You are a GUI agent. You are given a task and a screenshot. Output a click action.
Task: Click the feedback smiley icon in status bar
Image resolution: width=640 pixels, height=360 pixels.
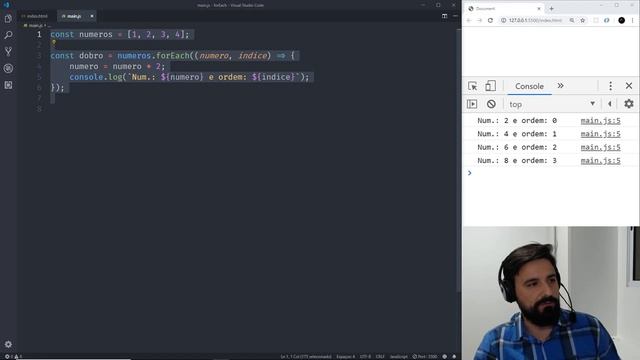pos(444,356)
